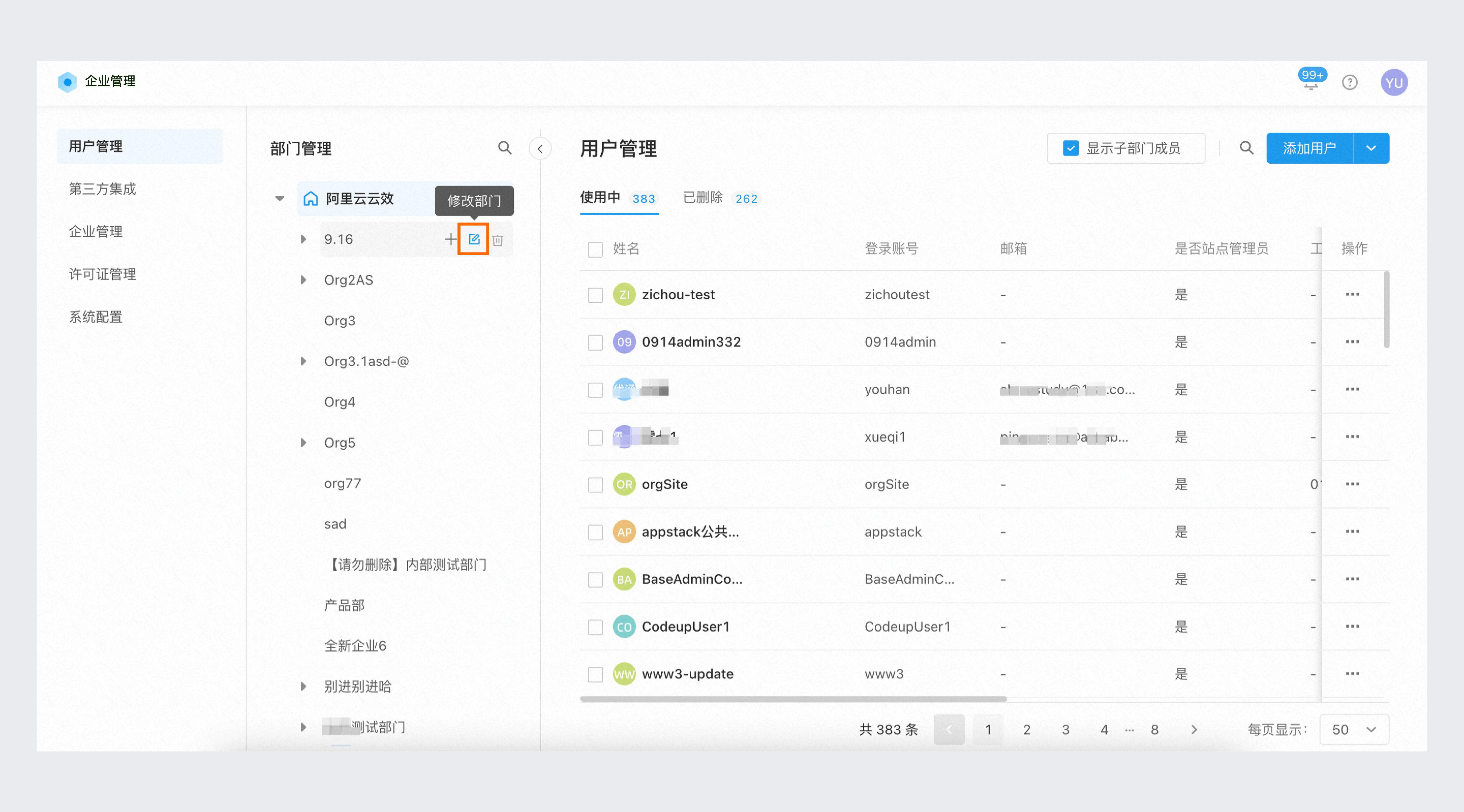Expand the Org3.1asd-@ department node
Viewport: 1464px width, 812px height.
tap(303, 361)
